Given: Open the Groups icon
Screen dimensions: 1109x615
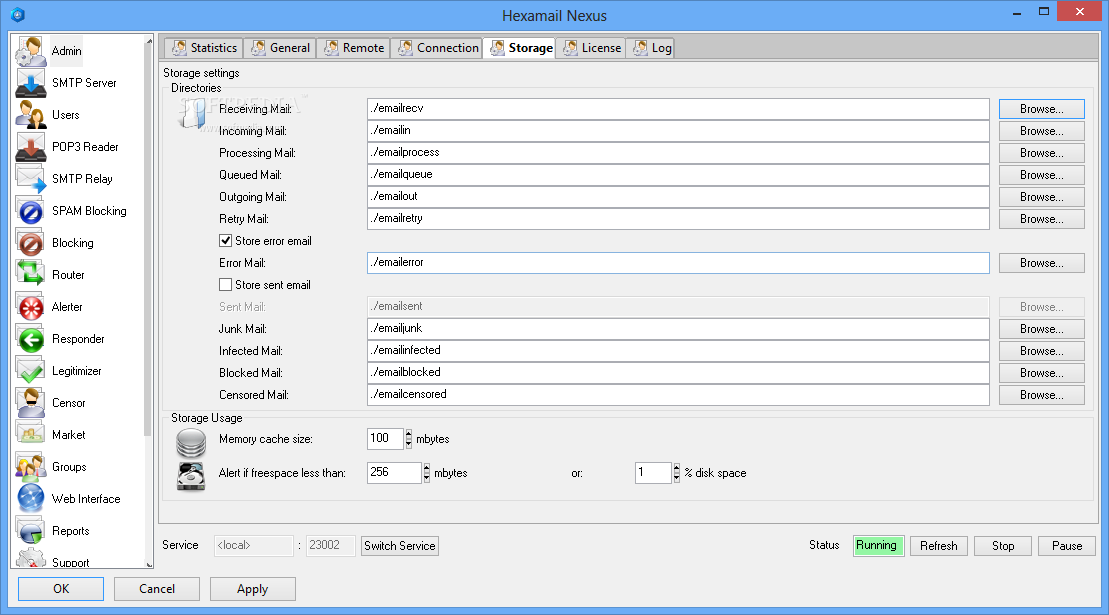Looking at the screenshot, I should [30, 467].
